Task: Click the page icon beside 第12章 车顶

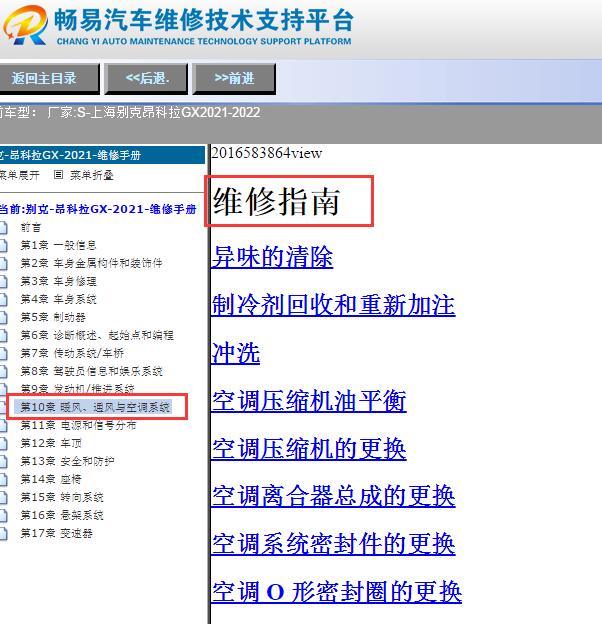Action: [x=3, y=443]
